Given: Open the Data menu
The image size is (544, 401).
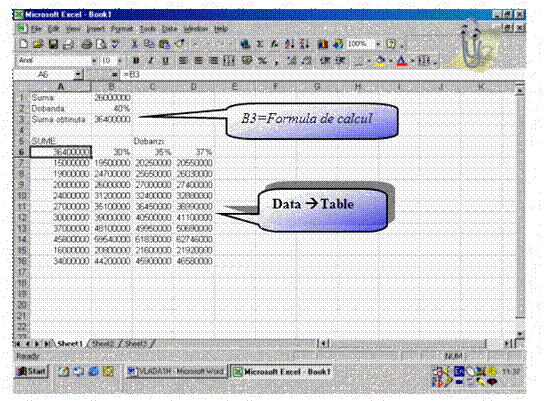Looking at the screenshot, I should pos(170,29).
